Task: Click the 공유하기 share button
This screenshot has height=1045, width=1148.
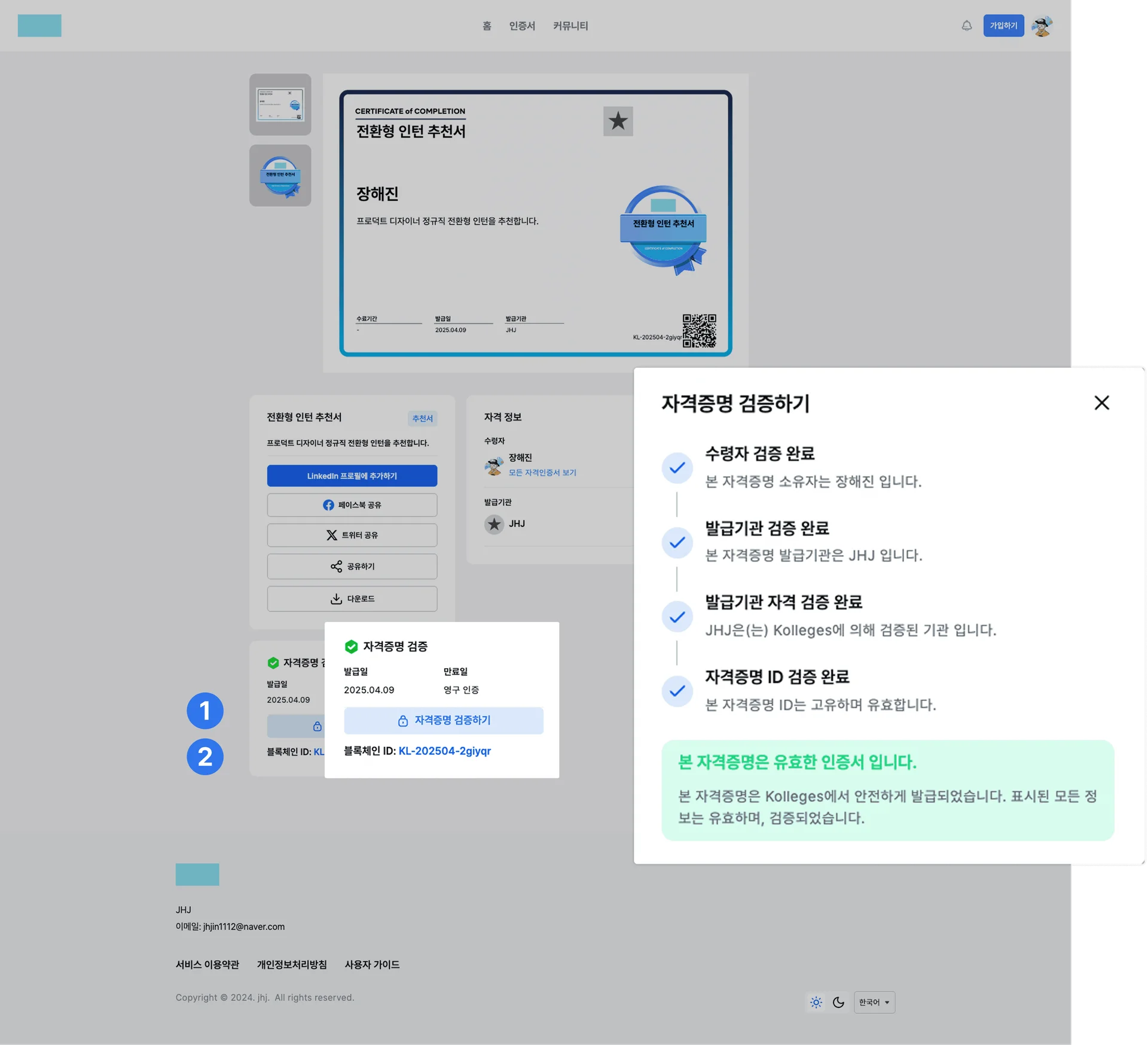Action: coord(352,566)
